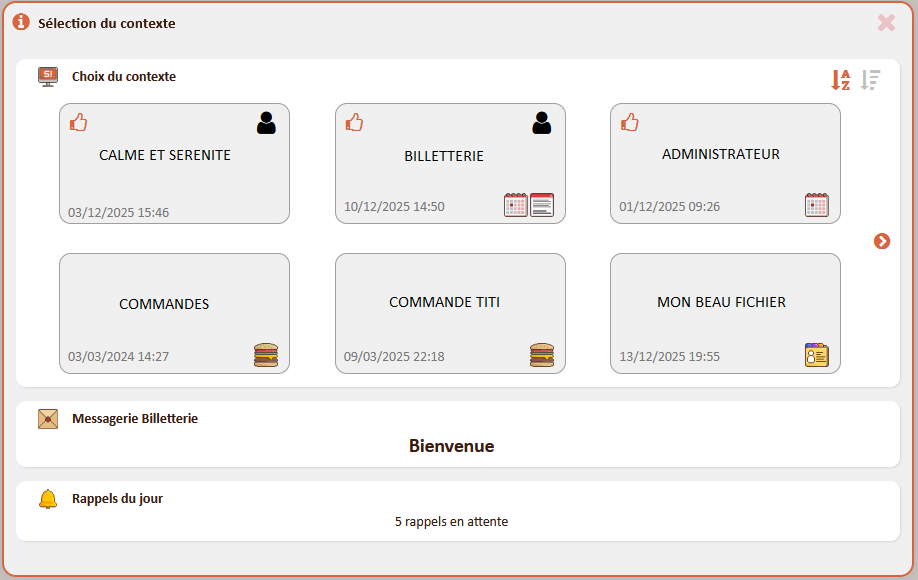Click user icon on BILLETTERIE card

(x=541, y=123)
